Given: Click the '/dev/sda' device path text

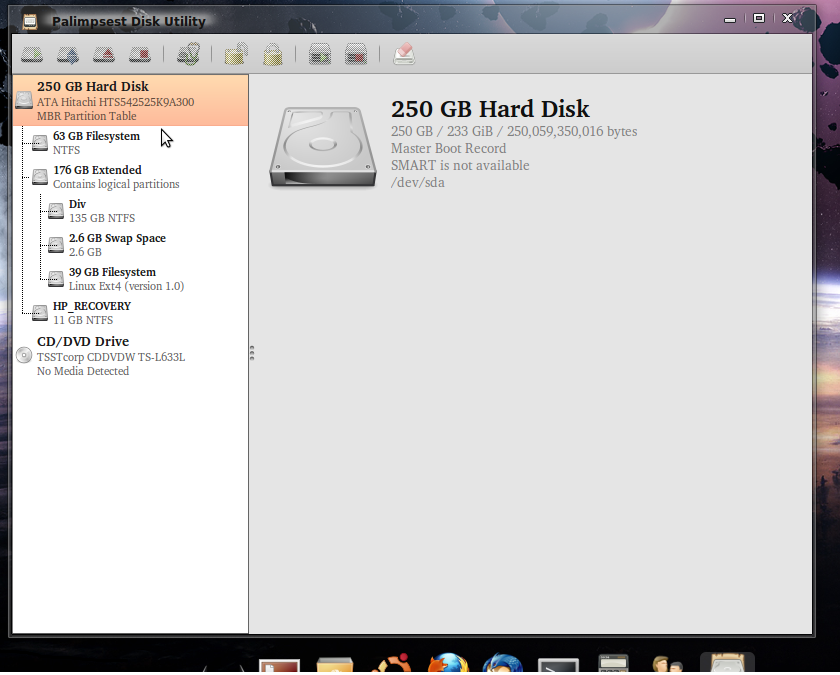Looking at the screenshot, I should coord(418,183).
